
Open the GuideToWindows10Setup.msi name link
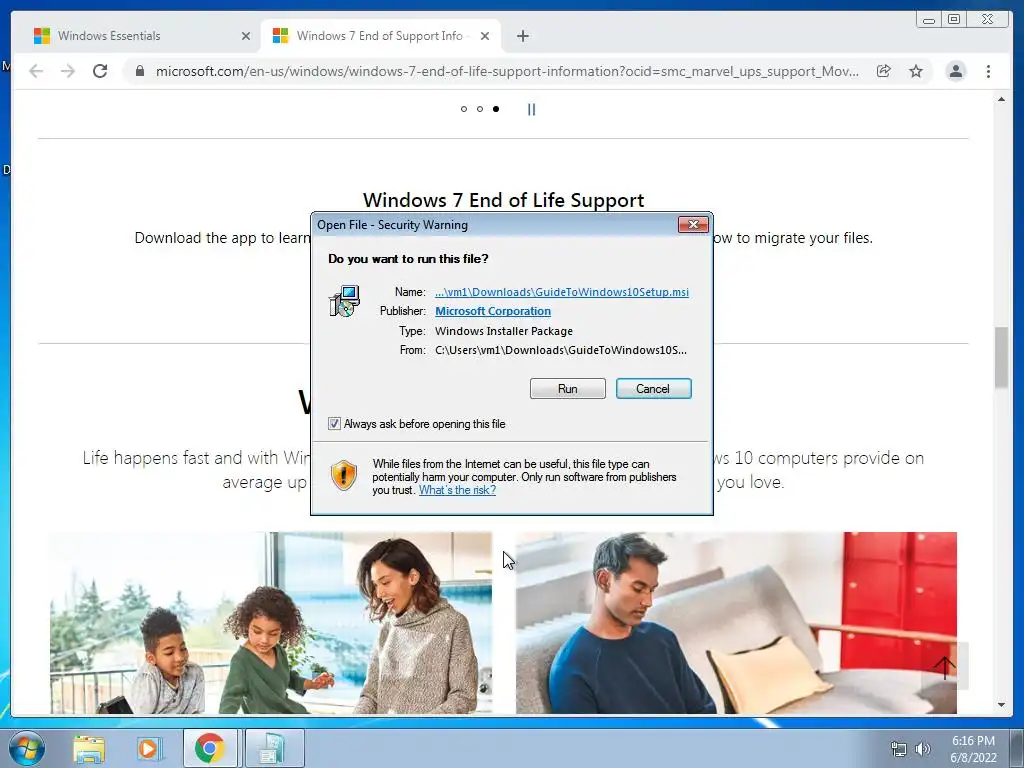(562, 292)
